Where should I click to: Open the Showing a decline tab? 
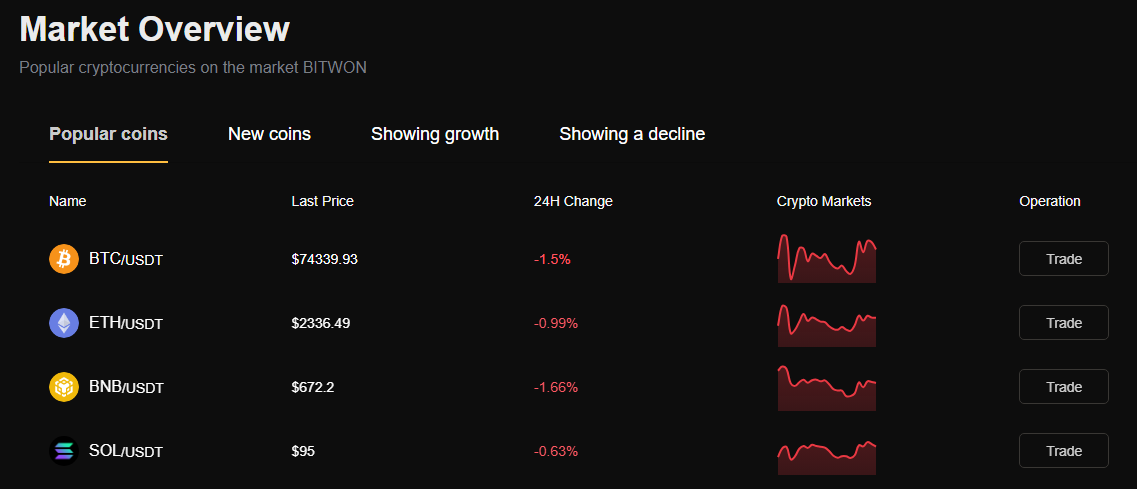(x=632, y=134)
